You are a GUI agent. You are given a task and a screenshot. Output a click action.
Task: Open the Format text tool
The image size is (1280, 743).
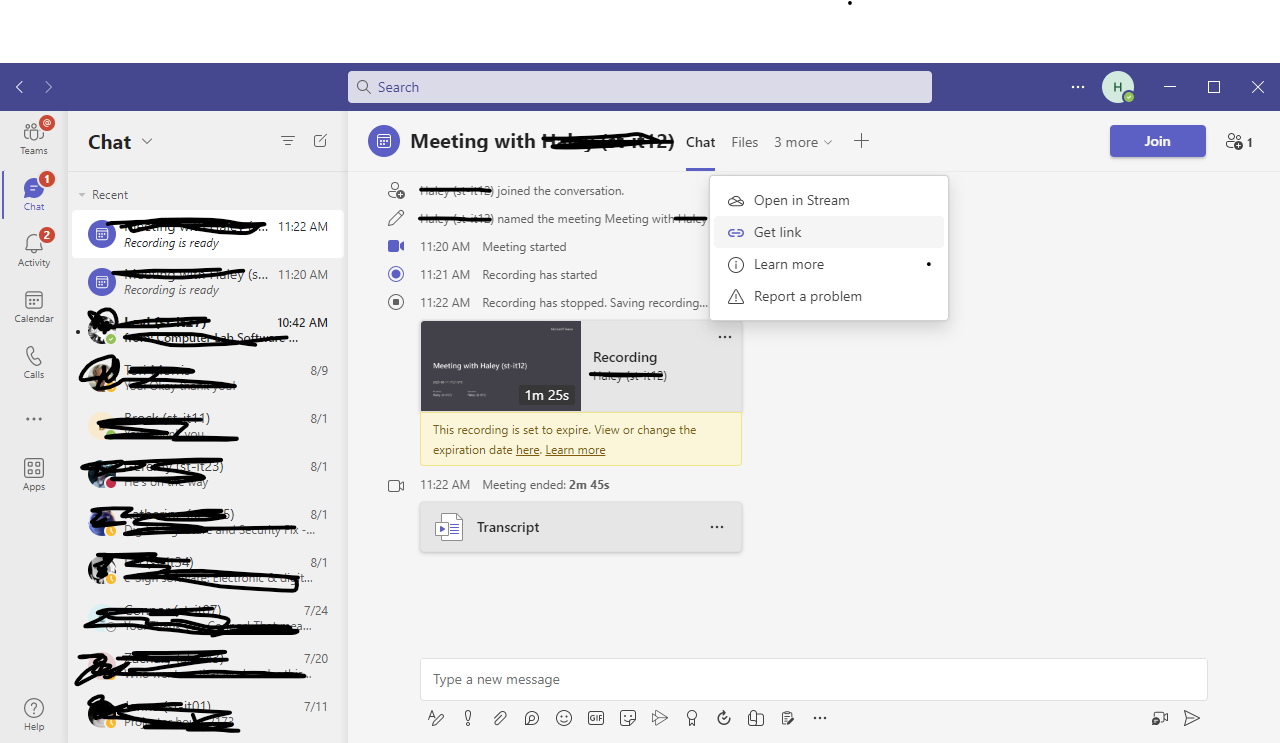point(435,717)
